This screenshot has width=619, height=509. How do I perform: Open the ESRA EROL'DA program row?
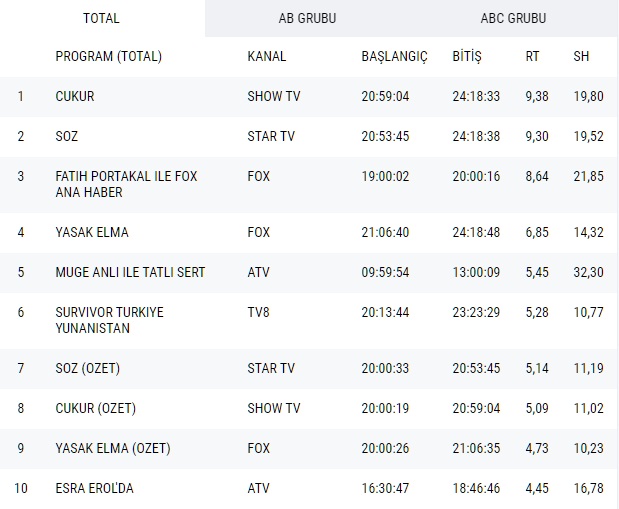coord(94,488)
